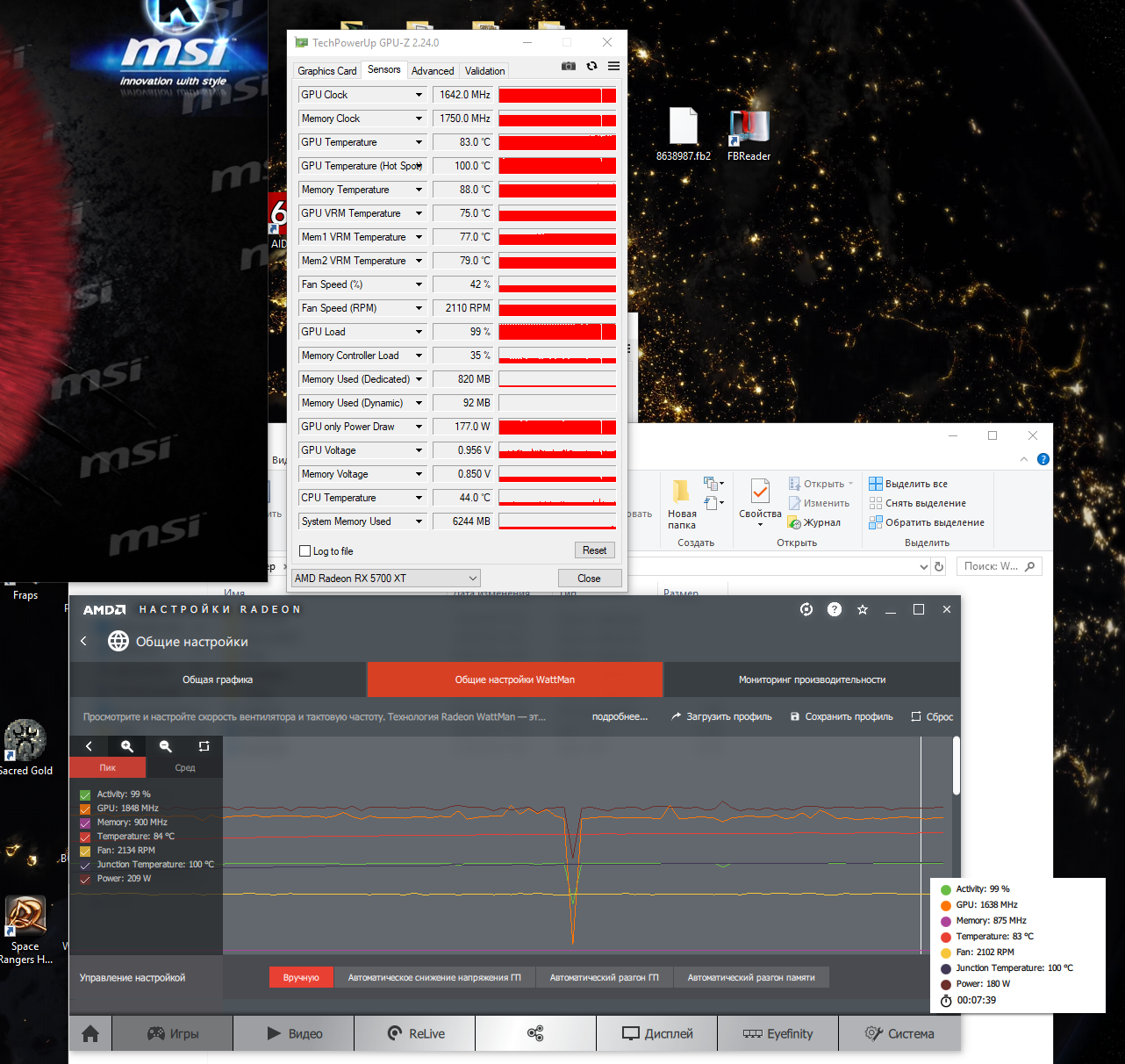
Task: Switch to GPU-Z Validation tab
Action: coord(484,71)
